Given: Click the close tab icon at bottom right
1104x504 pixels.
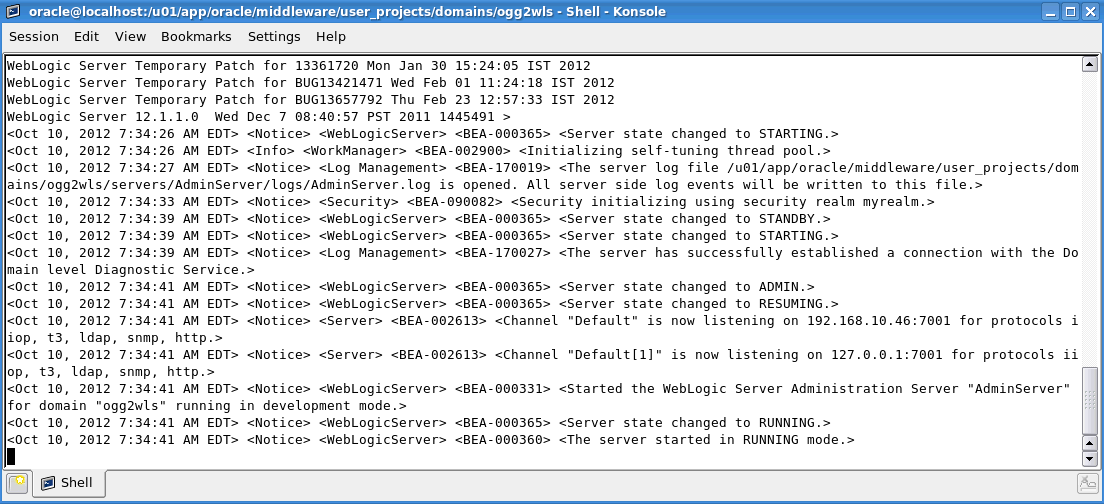Looking at the screenshot, I should pos(1087,484).
